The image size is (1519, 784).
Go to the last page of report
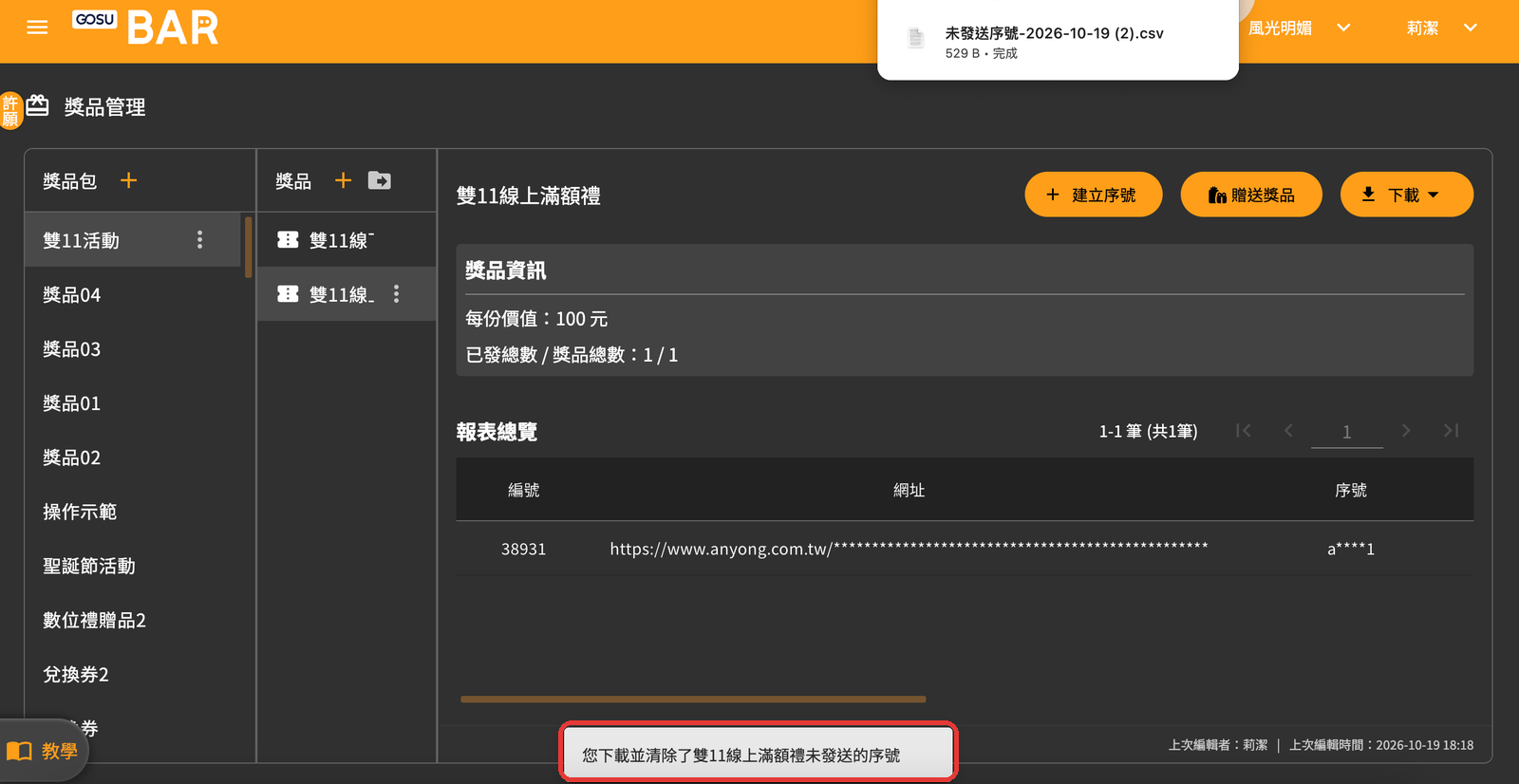(x=1451, y=431)
